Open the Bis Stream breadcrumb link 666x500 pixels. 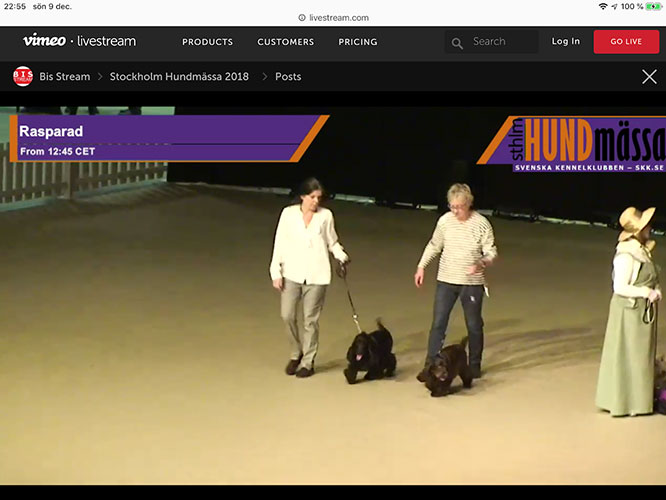coord(65,76)
